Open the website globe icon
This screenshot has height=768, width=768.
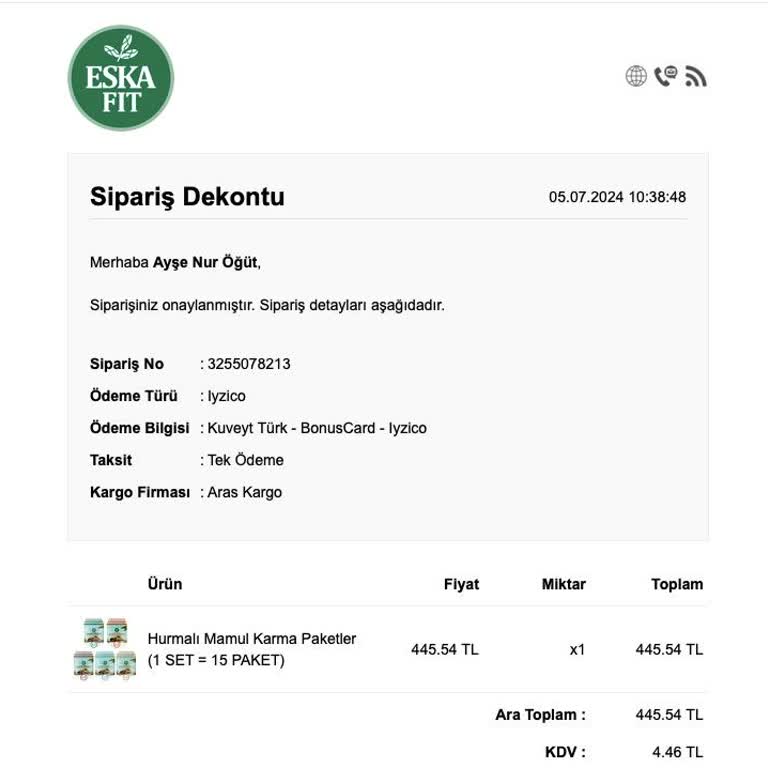636,76
